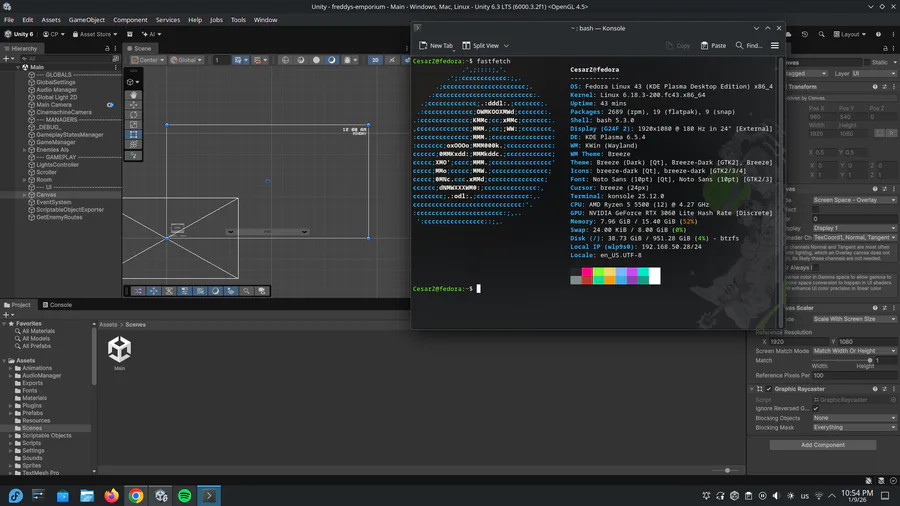Click Main scene asset thumbnail
The width and height of the screenshot is (900, 506).
coord(119,349)
